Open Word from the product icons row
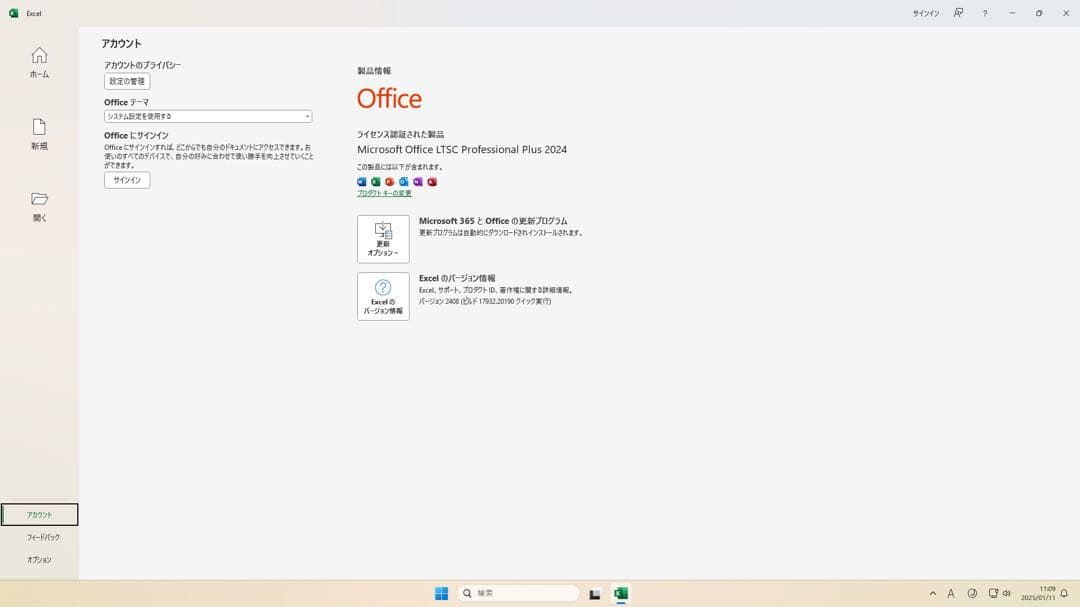Image resolution: width=1080 pixels, height=607 pixels. point(362,181)
